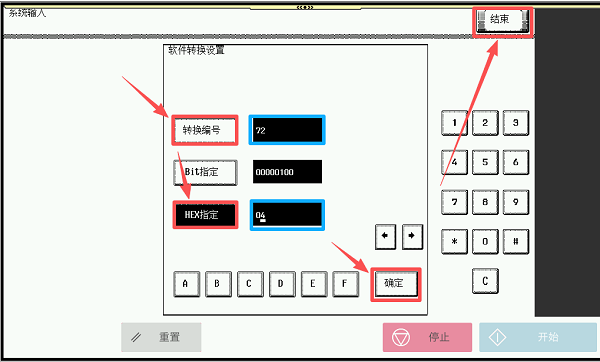Tap the asterisk key on keypad
The height and width of the screenshot is (362, 600).
tap(454, 241)
